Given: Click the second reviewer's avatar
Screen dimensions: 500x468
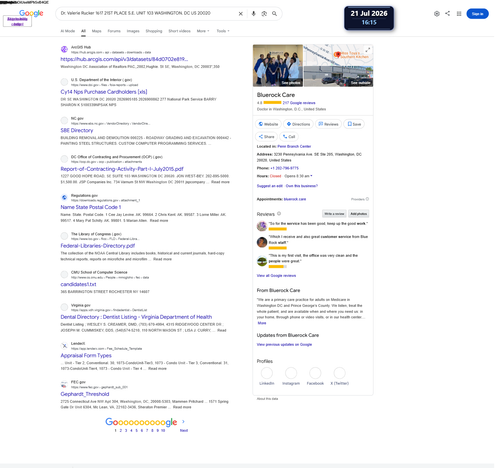Looking at the screenshot, I should pos(262,242).
